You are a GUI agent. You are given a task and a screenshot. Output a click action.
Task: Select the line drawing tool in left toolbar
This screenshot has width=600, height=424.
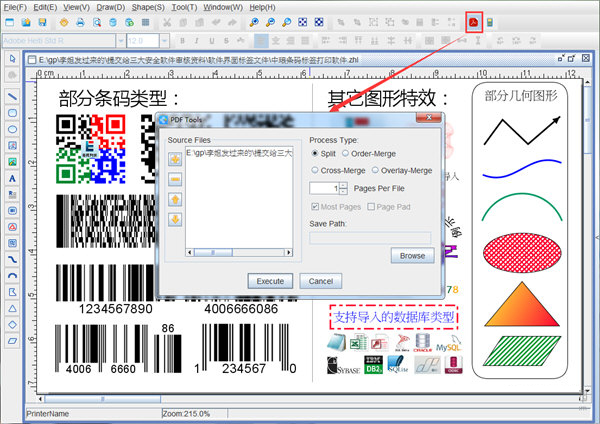(x=12, y=96)
